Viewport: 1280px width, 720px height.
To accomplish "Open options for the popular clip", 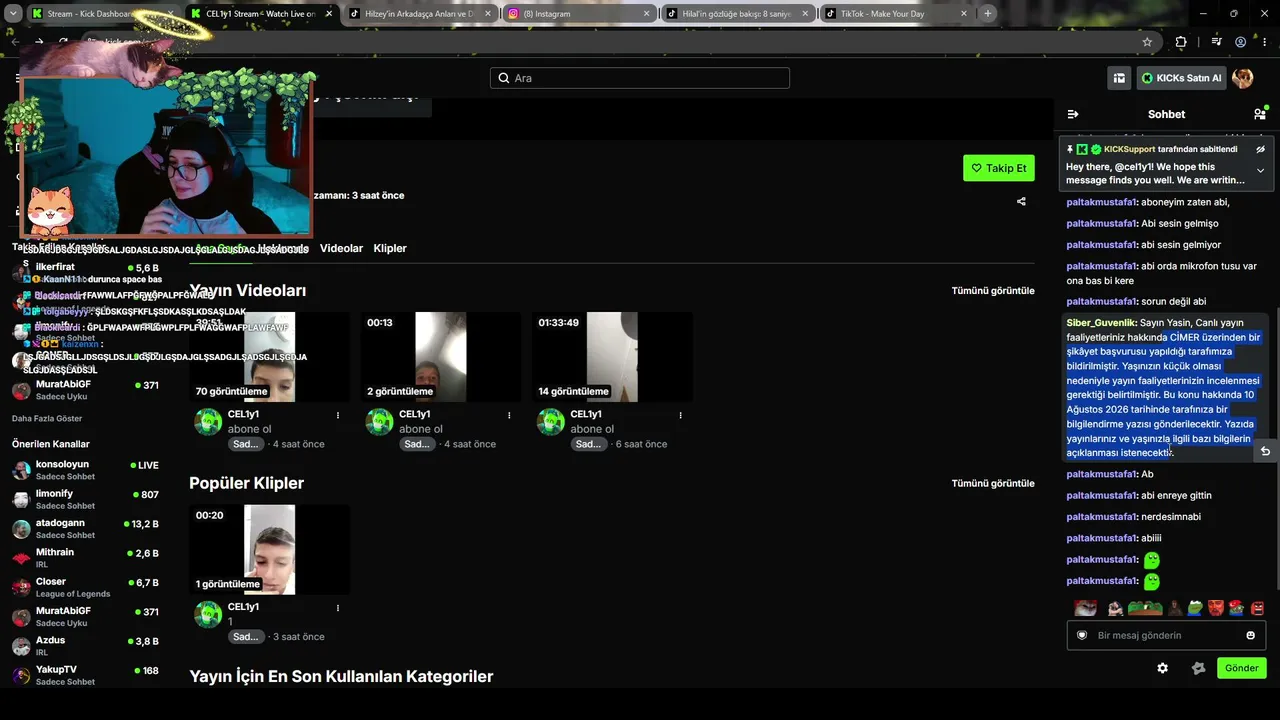I will coord(337,608).
